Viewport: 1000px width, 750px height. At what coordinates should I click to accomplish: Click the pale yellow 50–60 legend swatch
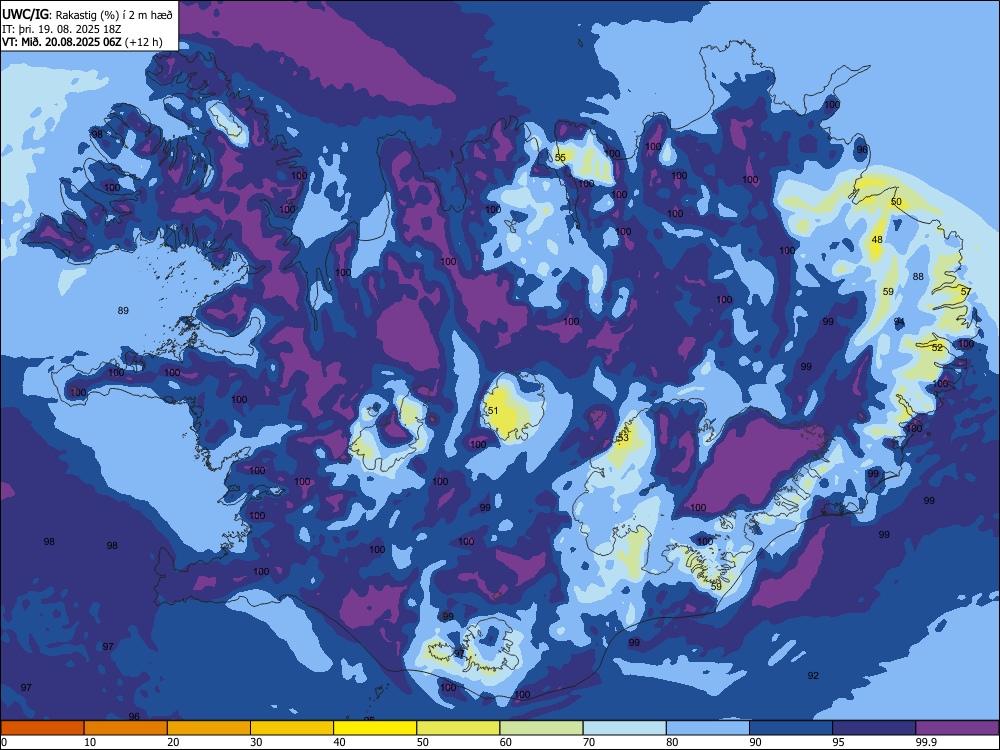click(x=458, y=728)
